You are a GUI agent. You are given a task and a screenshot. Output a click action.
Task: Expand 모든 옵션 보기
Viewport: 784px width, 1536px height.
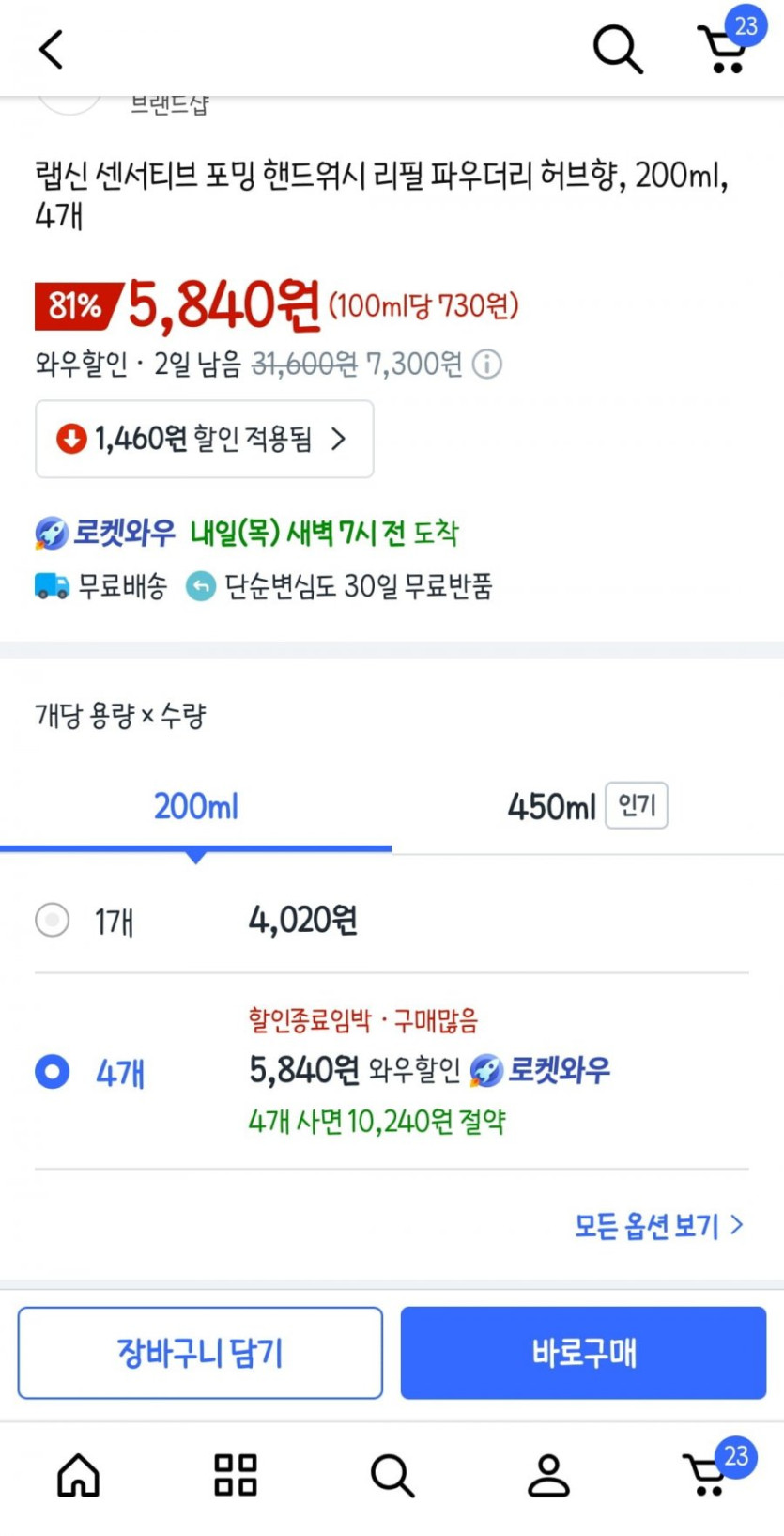pyautogui.click(x=658, y=1225)
